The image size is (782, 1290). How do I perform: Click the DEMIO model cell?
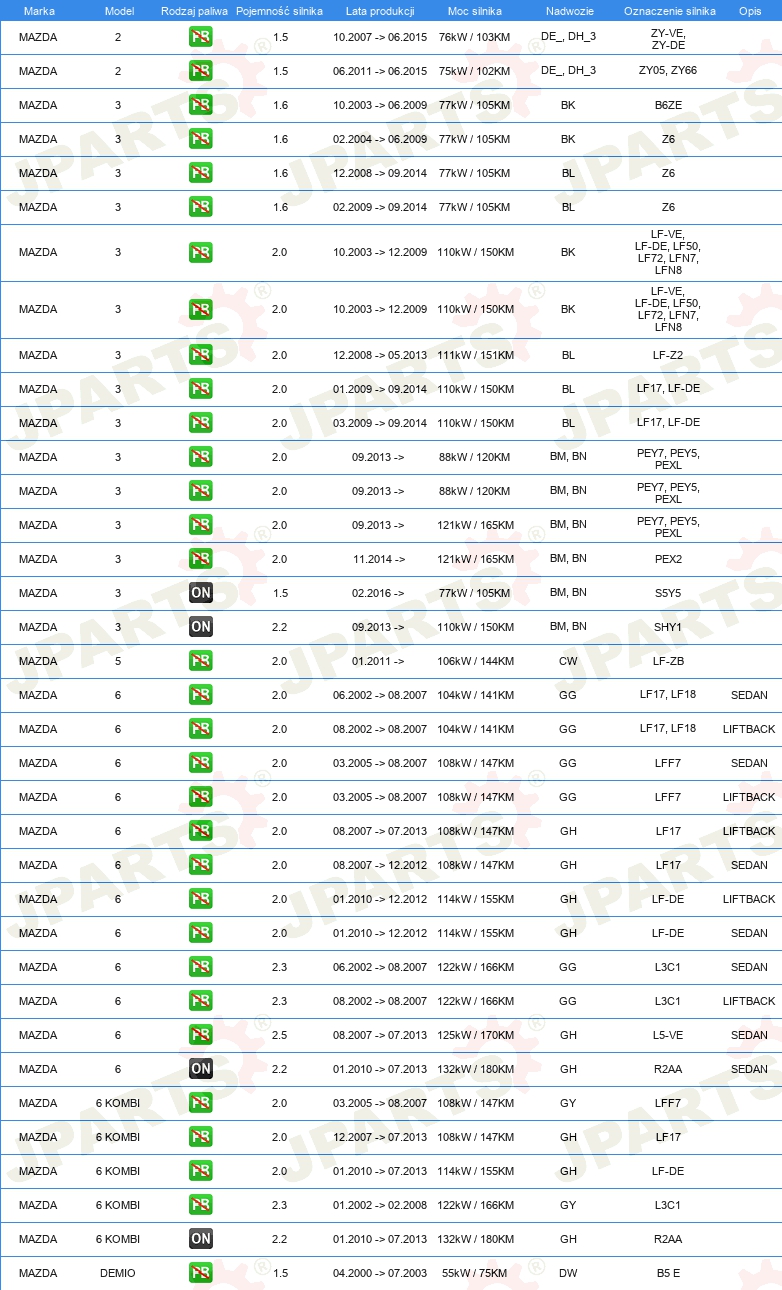tap(118, 1273)
